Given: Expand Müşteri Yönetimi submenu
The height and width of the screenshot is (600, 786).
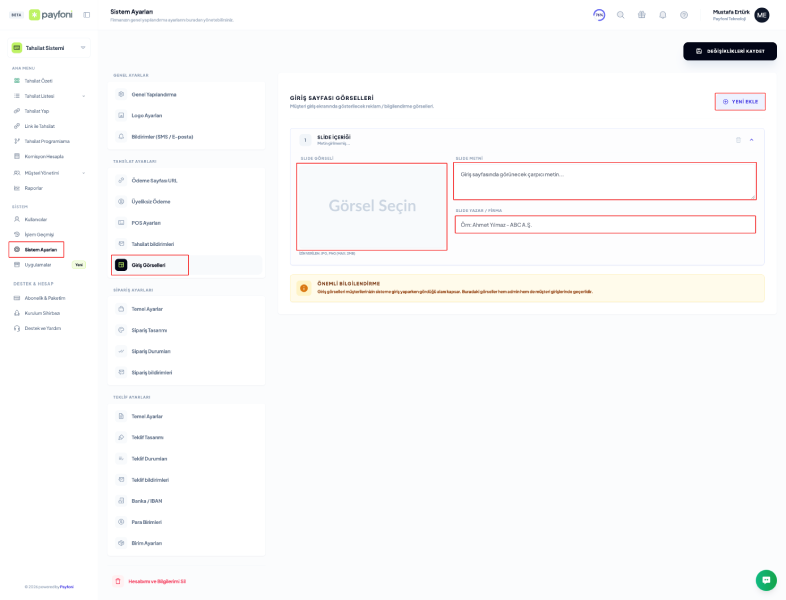Looking at the screenshot, I should [83, 173].
